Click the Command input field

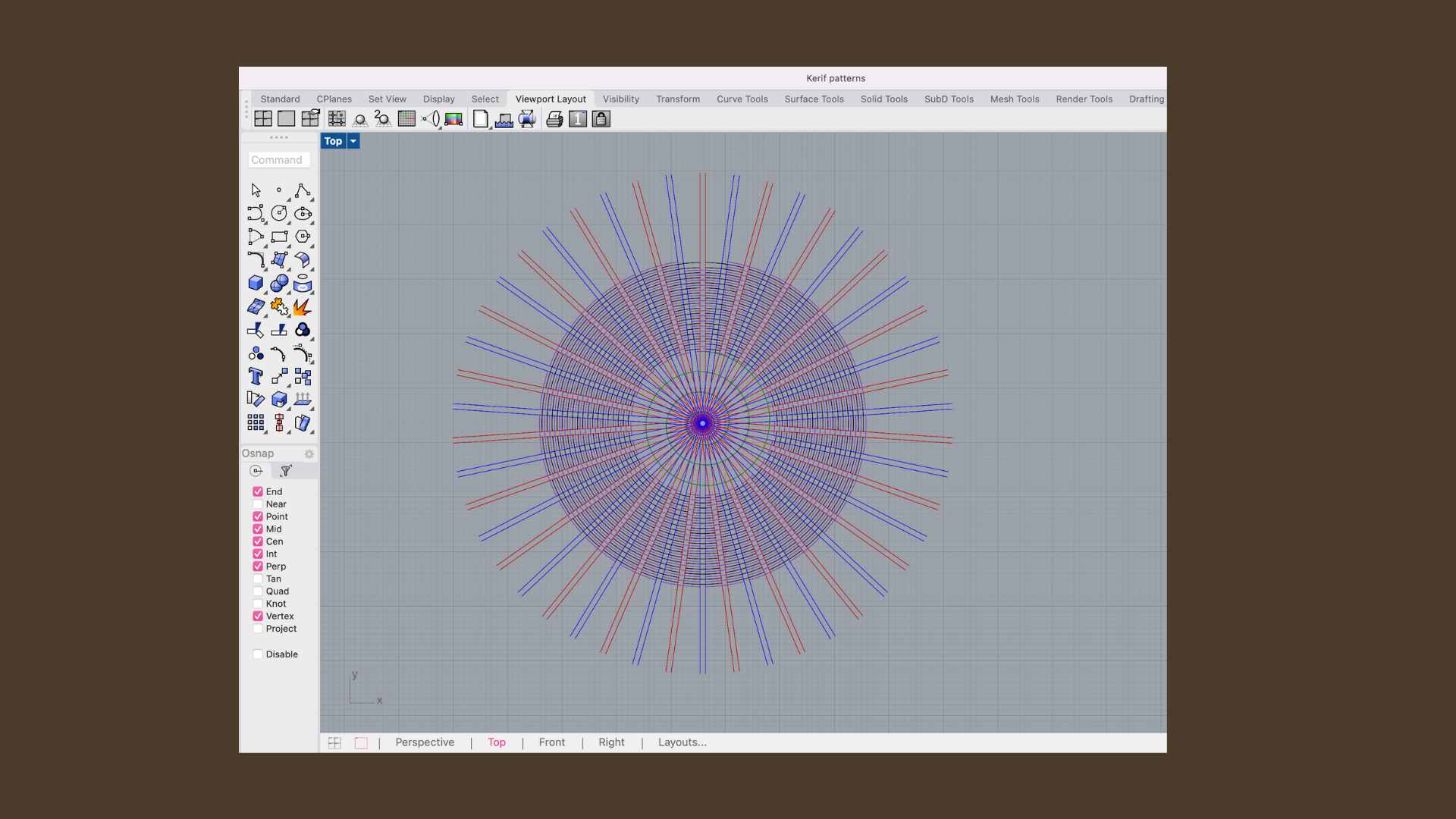[279, 160]
